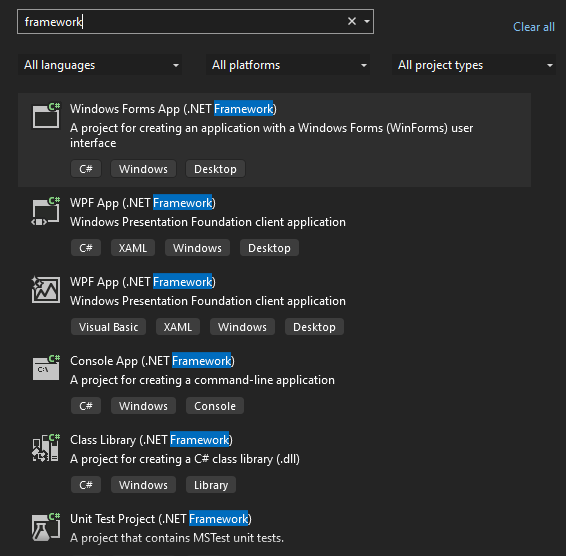Viewport: 566px width, 556px height.
Task: Click the Windows tag under Class Library
Action: point(143,485)
